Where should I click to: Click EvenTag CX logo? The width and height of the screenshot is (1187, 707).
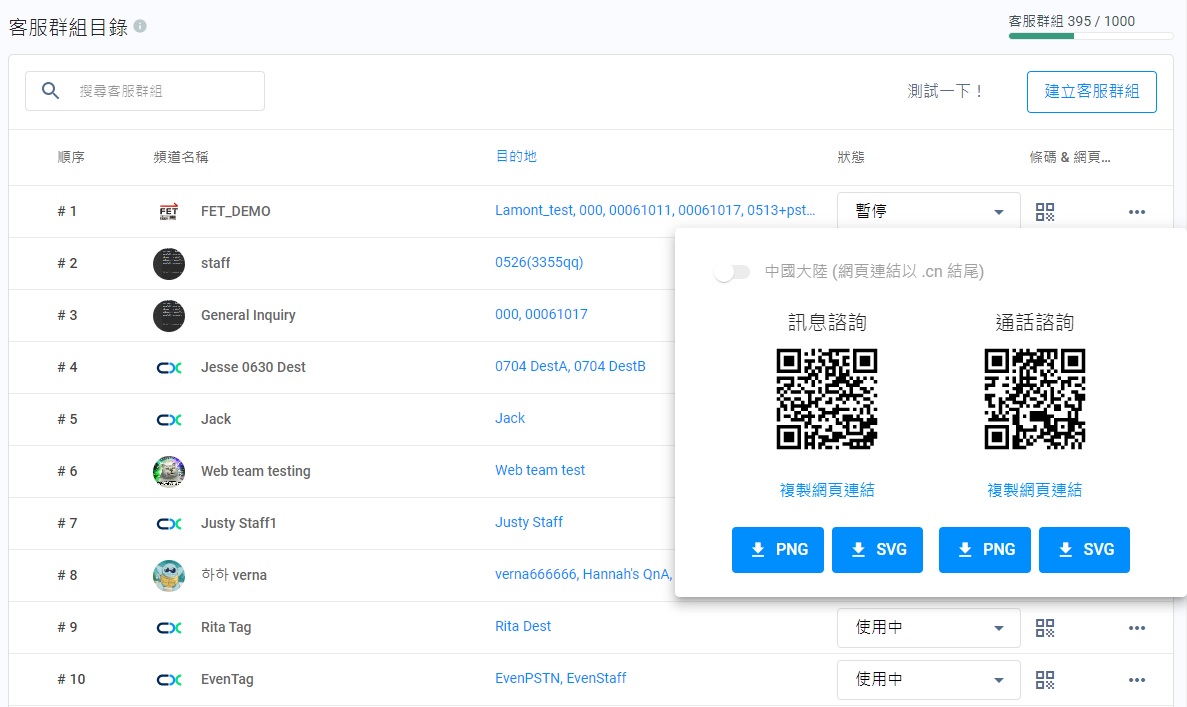pyautogui.click(x=169, y=680)
